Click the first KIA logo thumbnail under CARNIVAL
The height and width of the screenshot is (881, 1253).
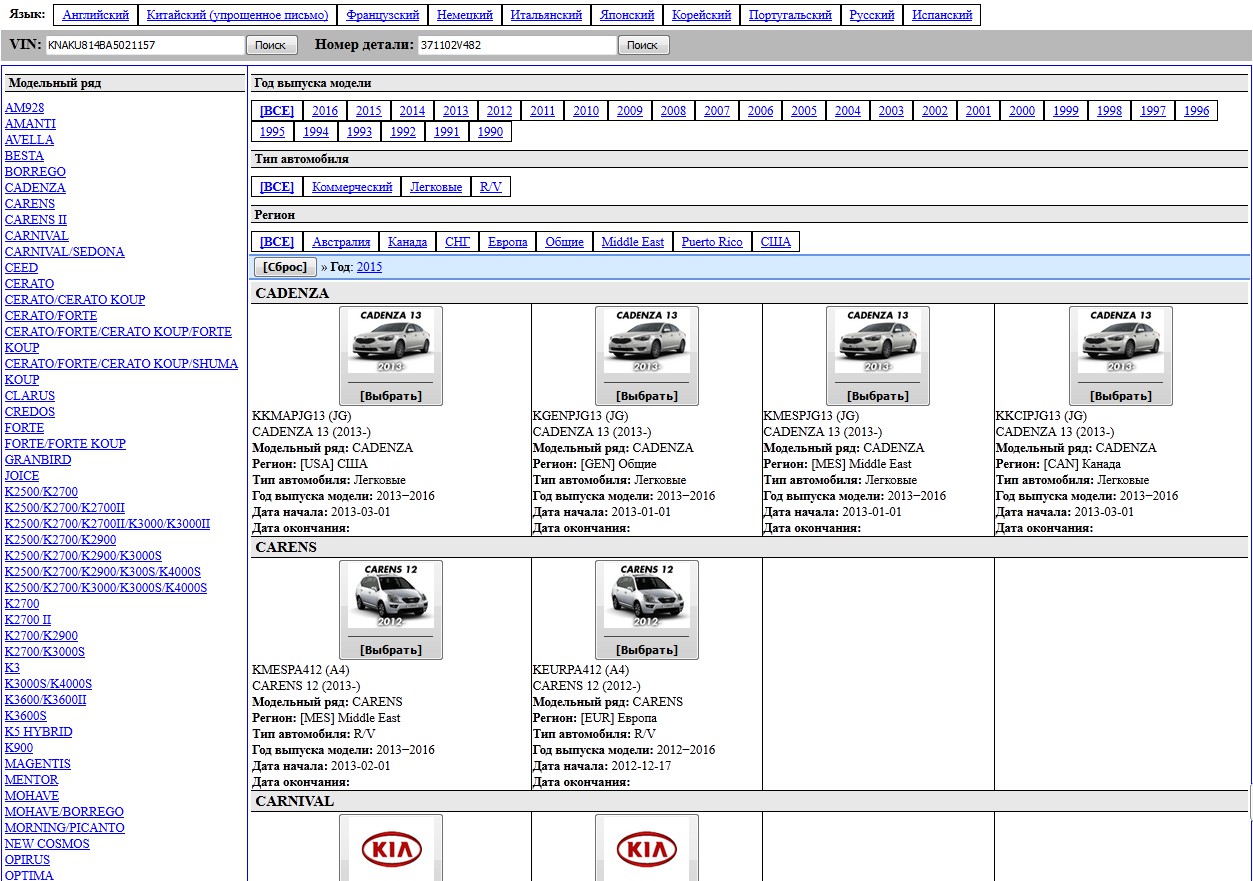tap(391, 848)
